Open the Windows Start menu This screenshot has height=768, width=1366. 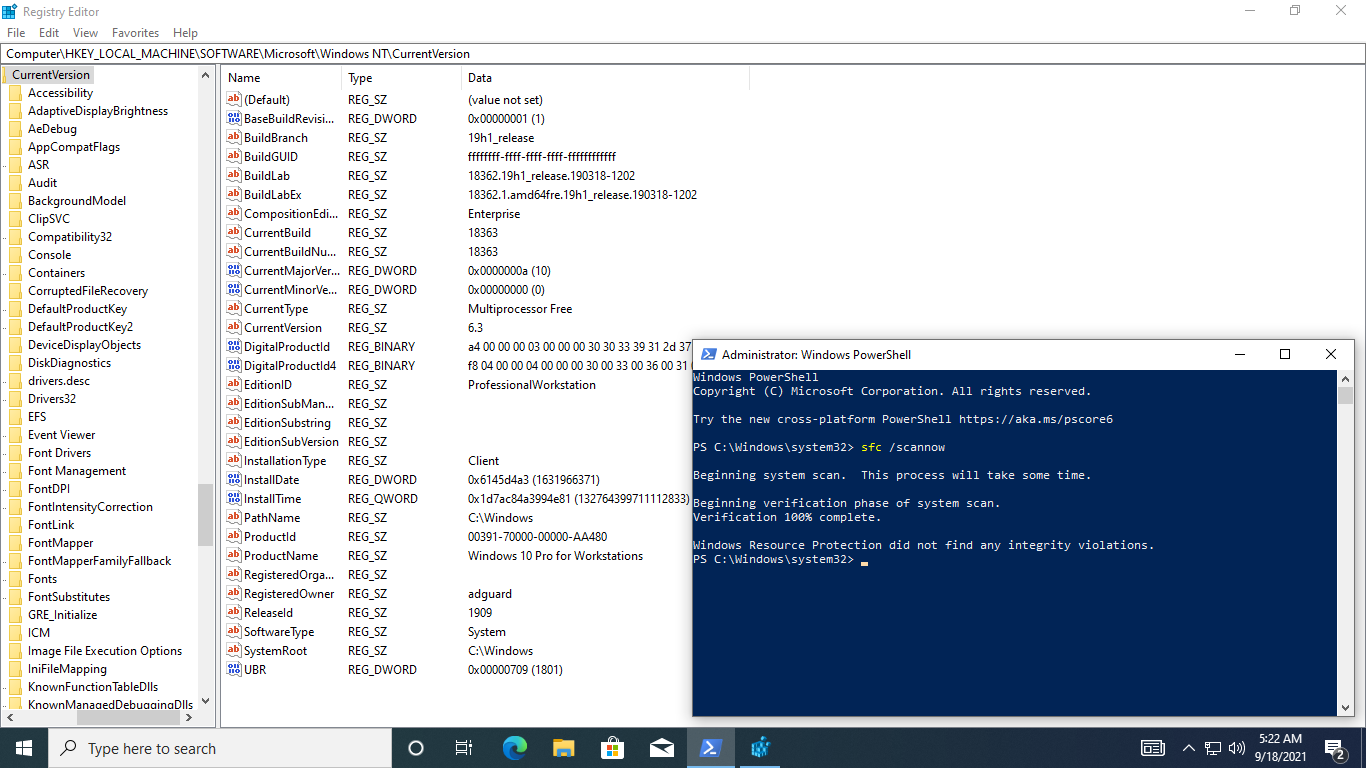tap(24, 748)
